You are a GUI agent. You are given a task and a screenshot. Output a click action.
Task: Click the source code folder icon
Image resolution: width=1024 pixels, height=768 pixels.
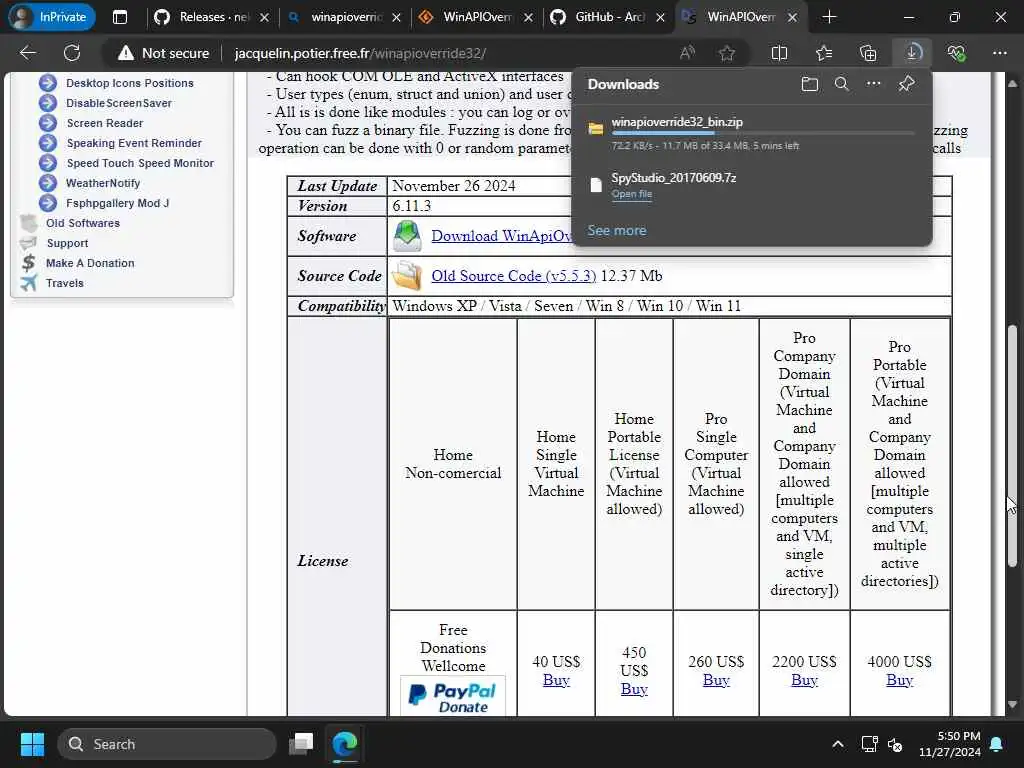(407, 276)
